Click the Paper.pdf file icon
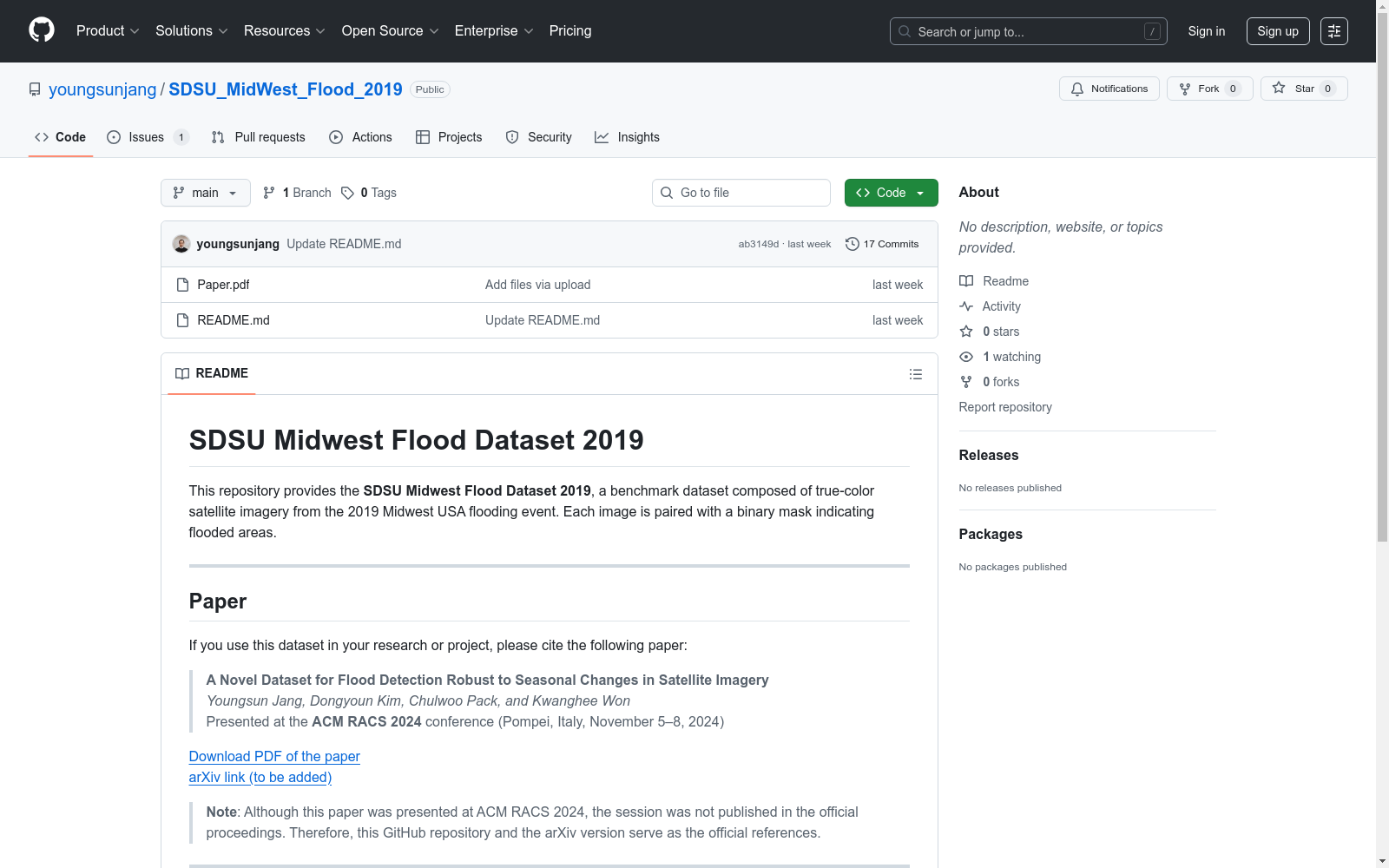 click(182, 285)
